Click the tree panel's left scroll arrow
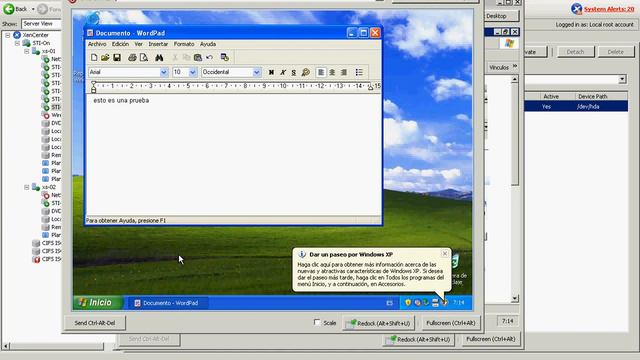This screenshot has width=640, height=360. [6, 347]
